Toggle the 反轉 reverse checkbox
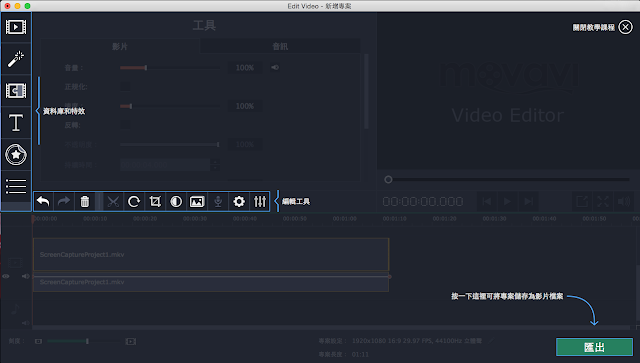The width and height of the screenshot is (640, 363). click(x=125, y=125)
